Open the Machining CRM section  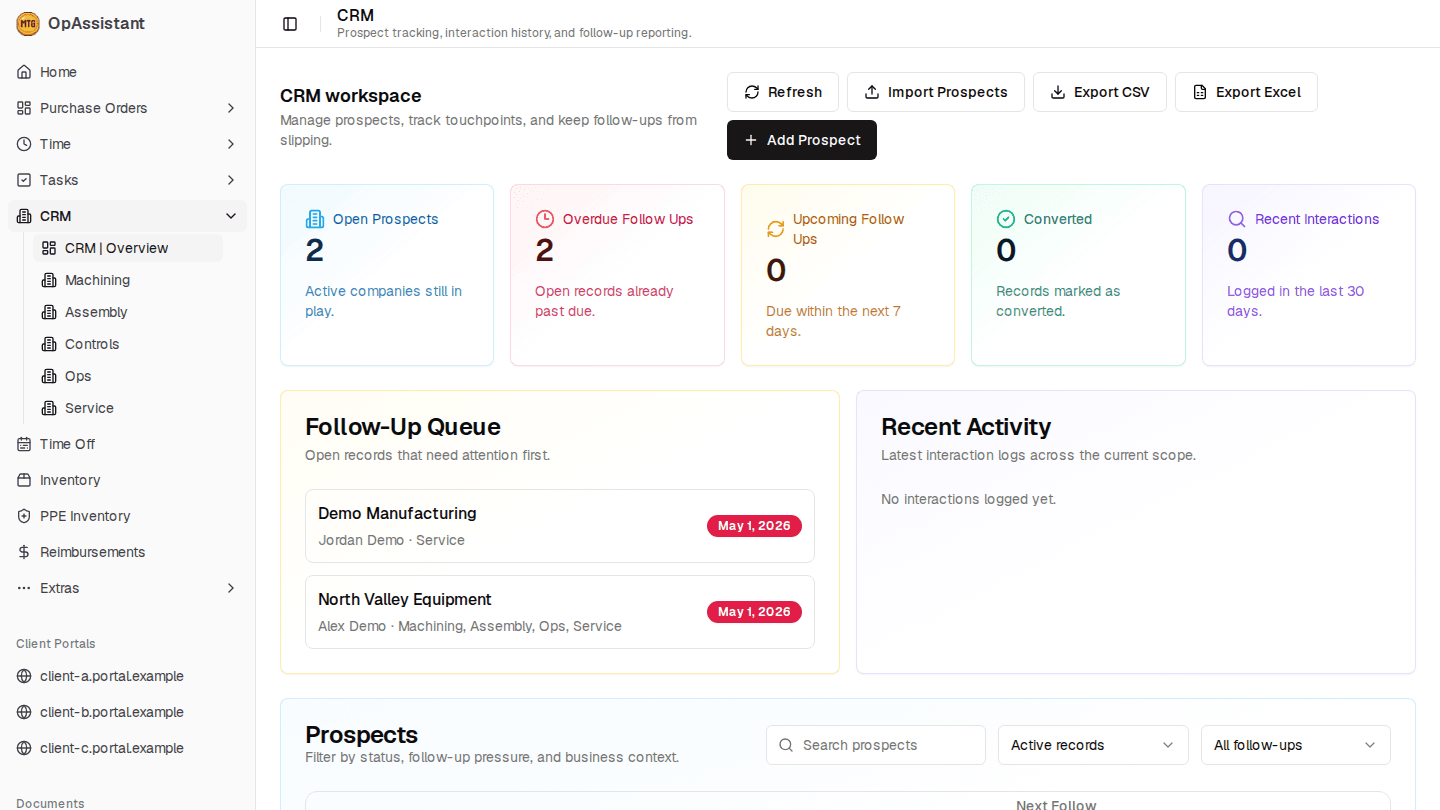[128, 280]
